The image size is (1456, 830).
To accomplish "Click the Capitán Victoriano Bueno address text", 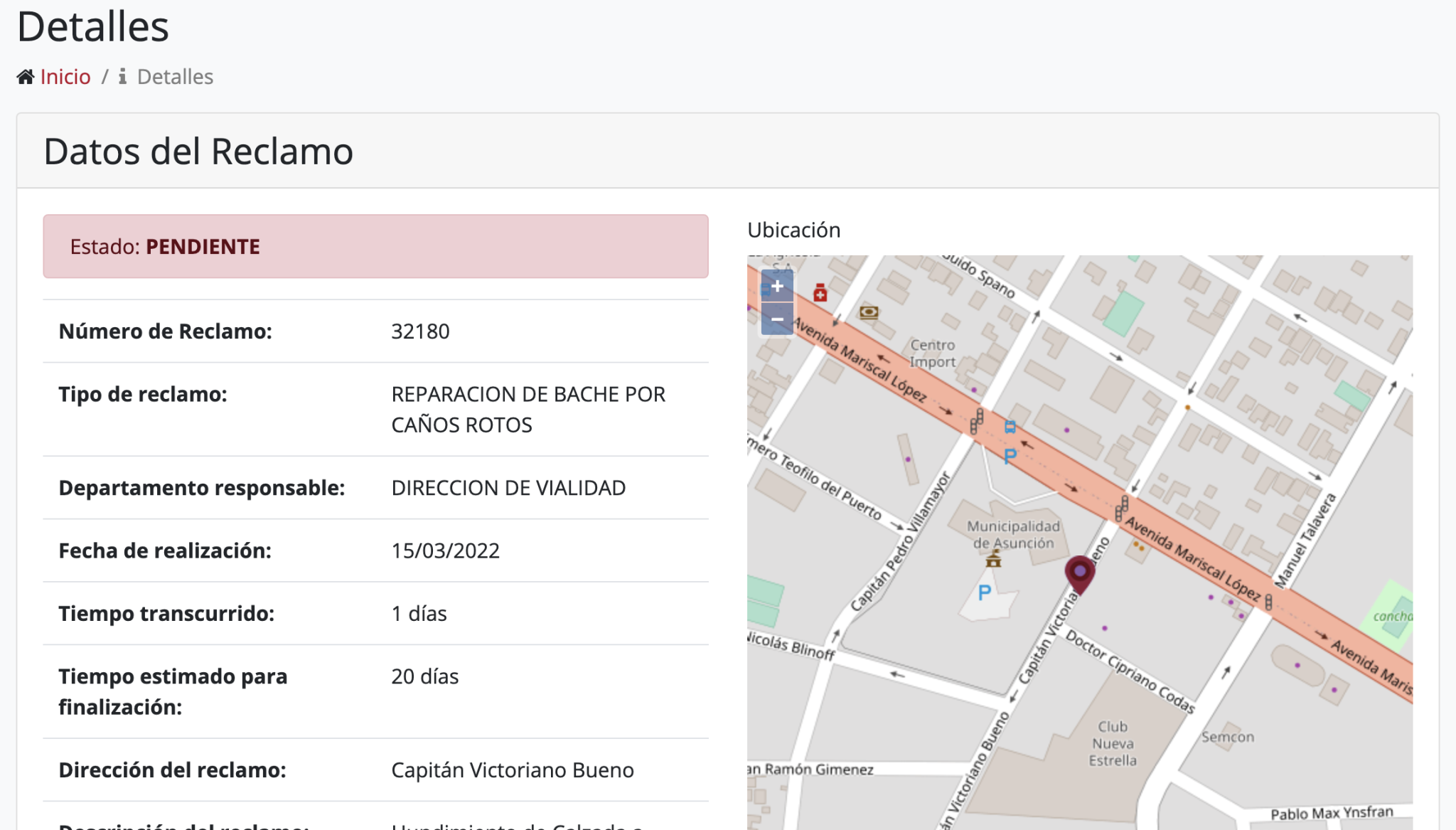I will (512, 770).
